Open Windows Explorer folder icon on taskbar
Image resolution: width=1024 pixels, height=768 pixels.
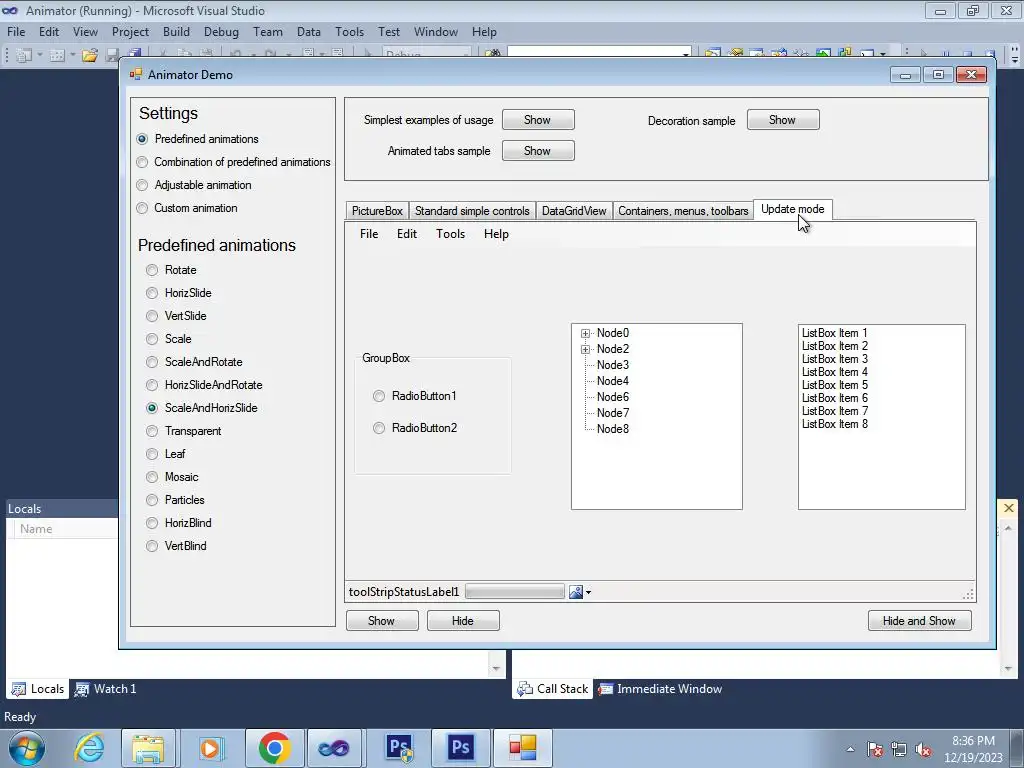point(148,748)
